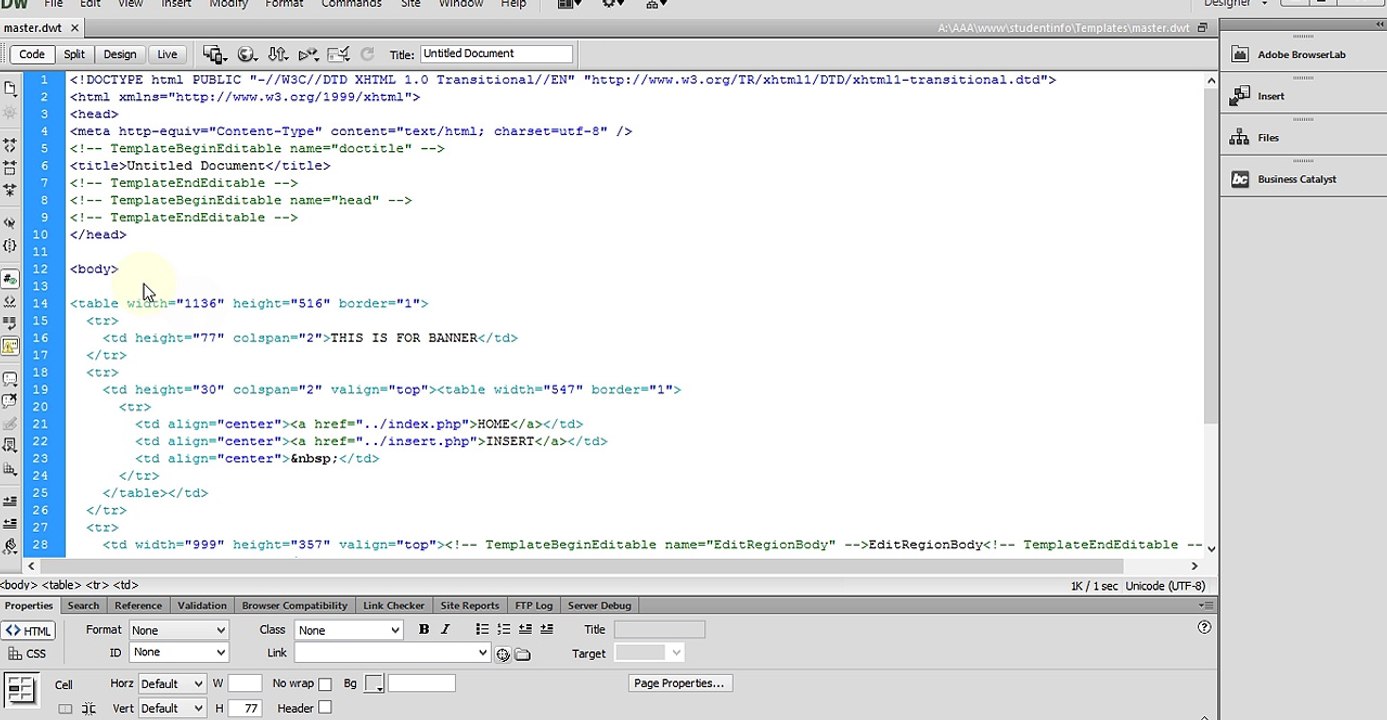1387x720 pixels.
Task: Collapse full tag in coding toolbar
Action: click(x=10, y=146)
